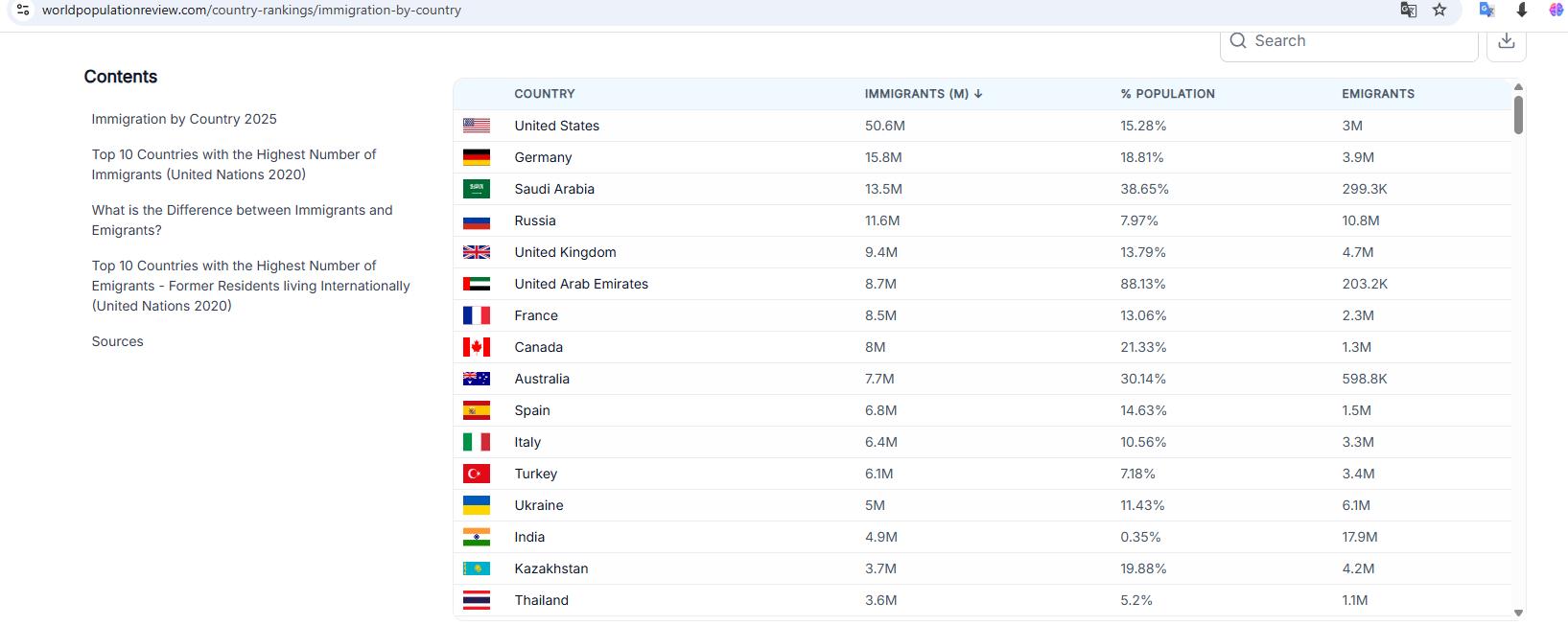Sort table by Emigrants column header
This screenshot has height=626, width=1568.
point(1377,94)
